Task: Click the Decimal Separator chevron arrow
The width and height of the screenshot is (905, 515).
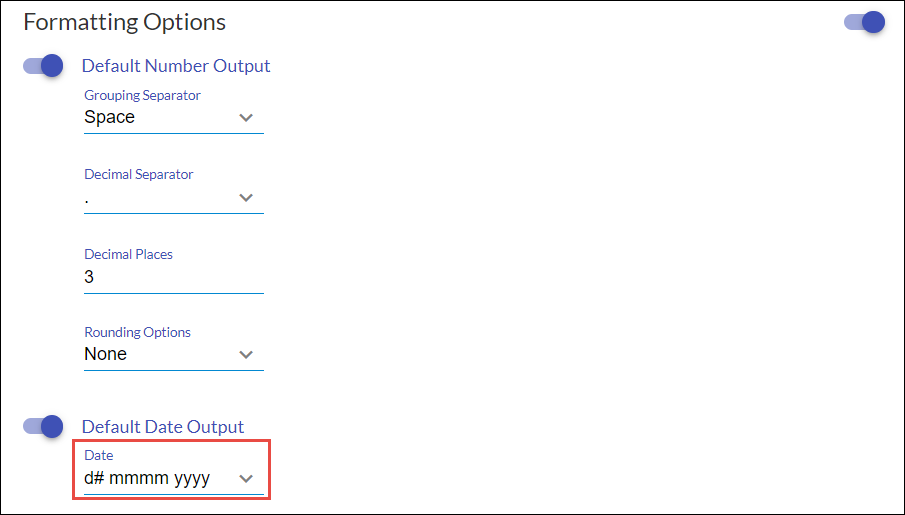Action: click(247, 198)
